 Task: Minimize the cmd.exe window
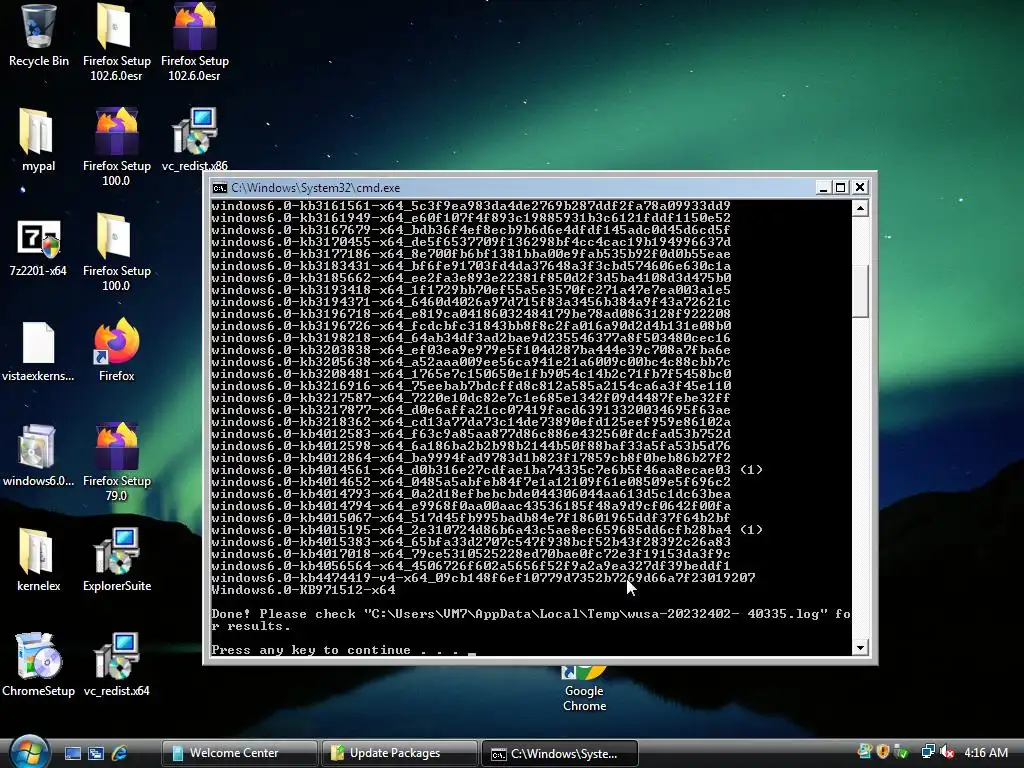[x=823, y=188]
